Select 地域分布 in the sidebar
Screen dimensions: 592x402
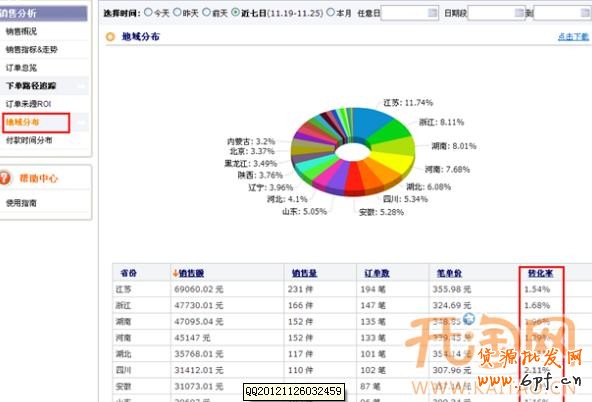(22, 122)
